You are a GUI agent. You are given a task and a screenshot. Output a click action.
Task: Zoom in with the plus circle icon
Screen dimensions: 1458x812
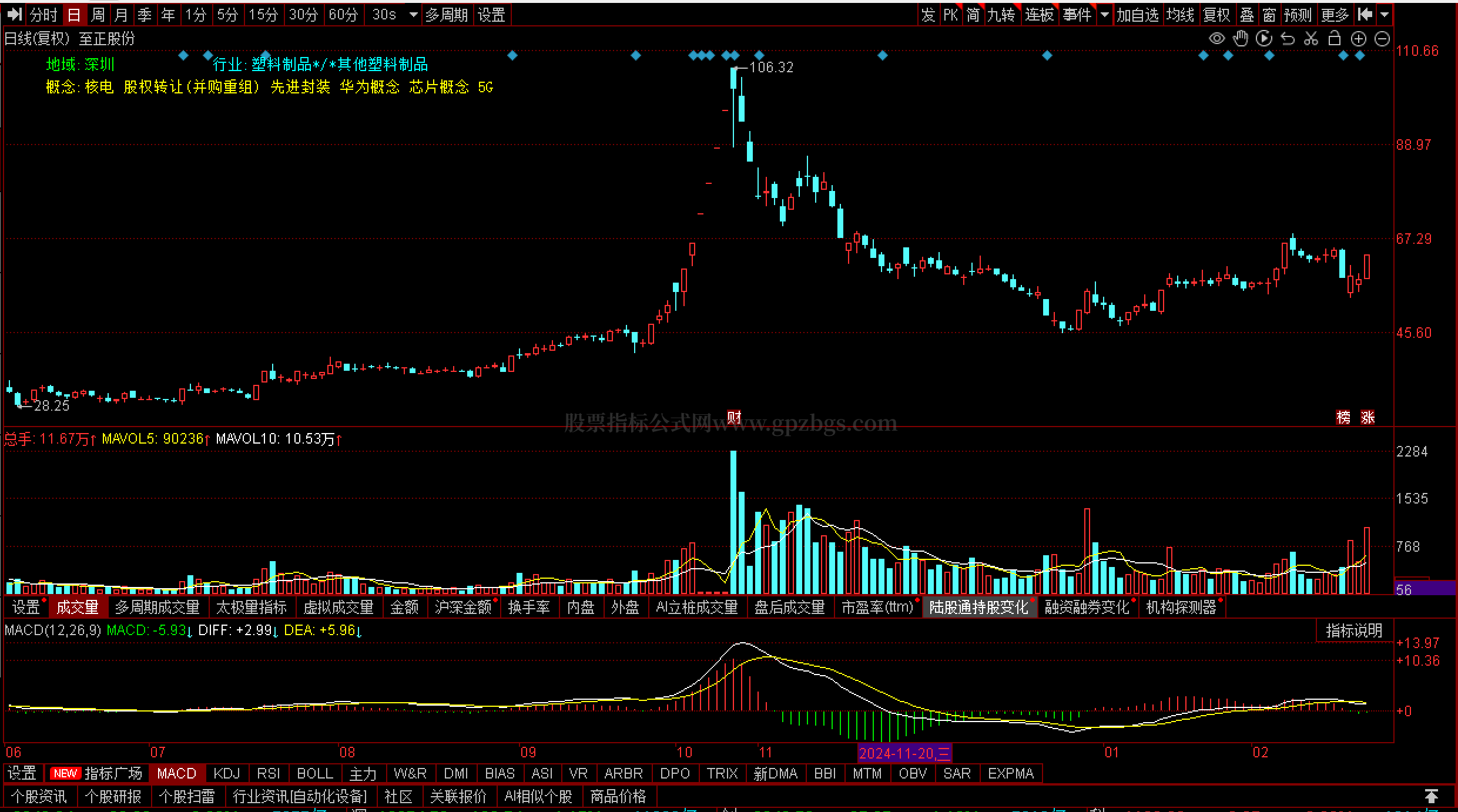tap(1359, 39)
